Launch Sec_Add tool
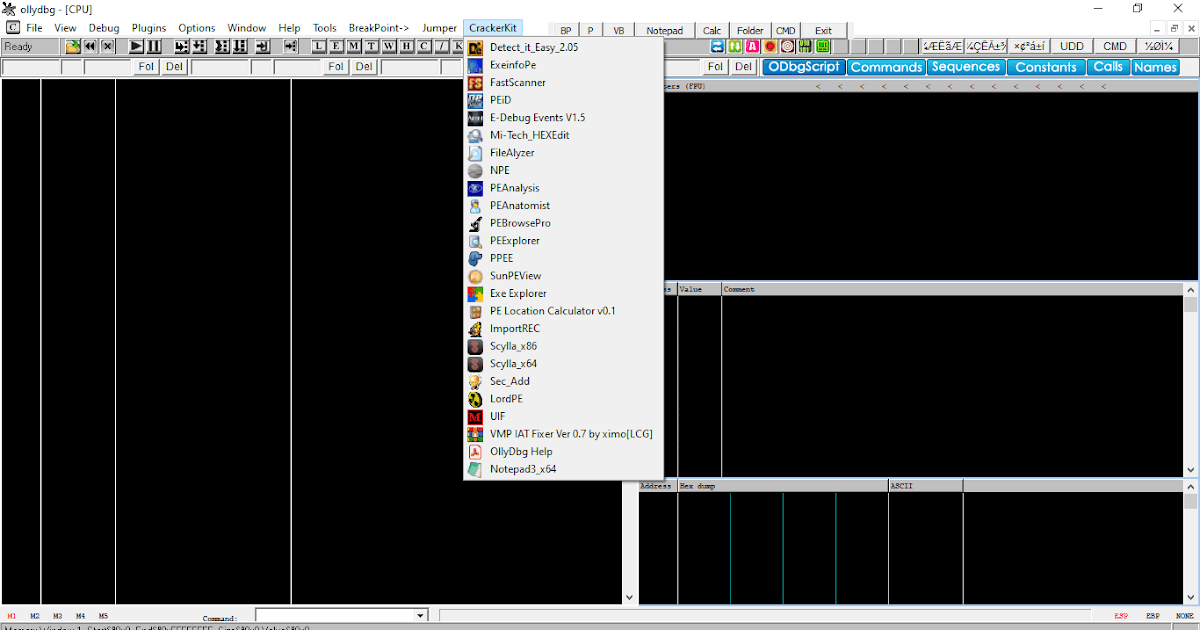This screenshot has height=630, width=1200. click(x=563, y=381)
